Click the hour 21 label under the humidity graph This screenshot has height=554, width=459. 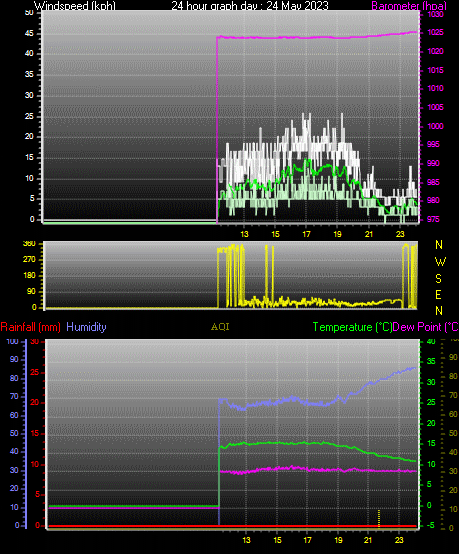pos(368,540)
